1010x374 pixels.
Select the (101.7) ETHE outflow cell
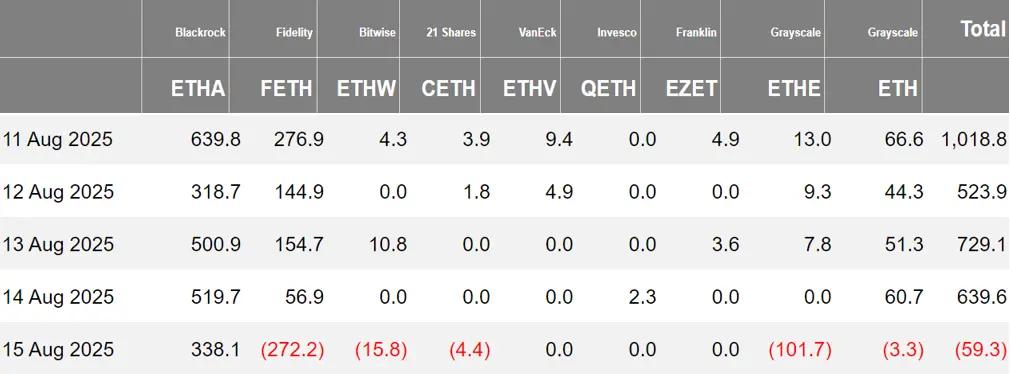pos(799,350)
